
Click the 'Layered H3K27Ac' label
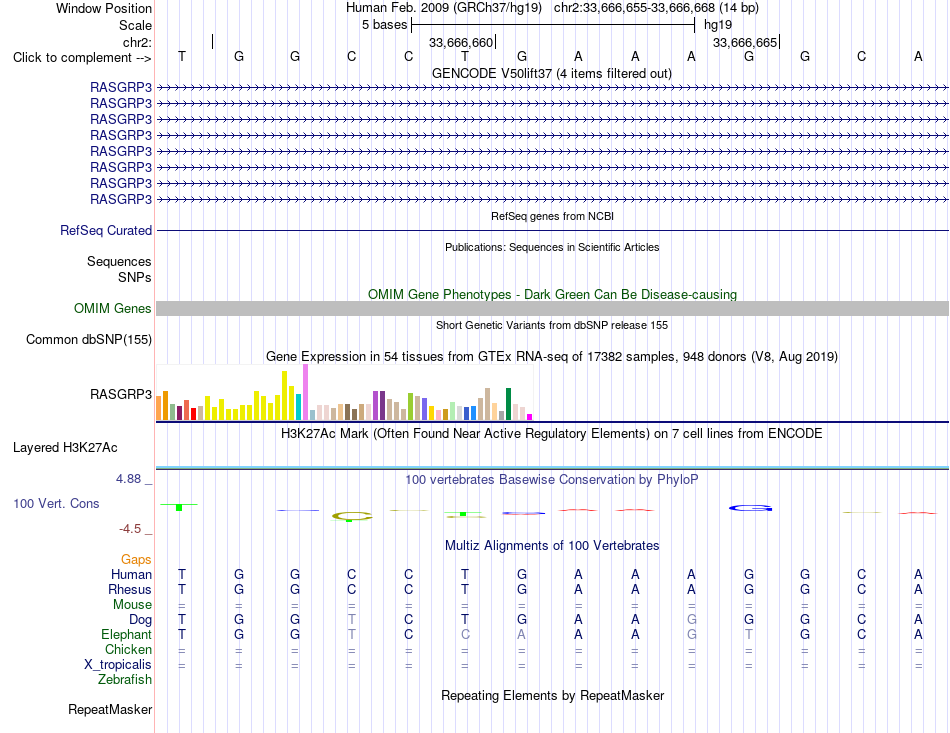click(65, 448)
